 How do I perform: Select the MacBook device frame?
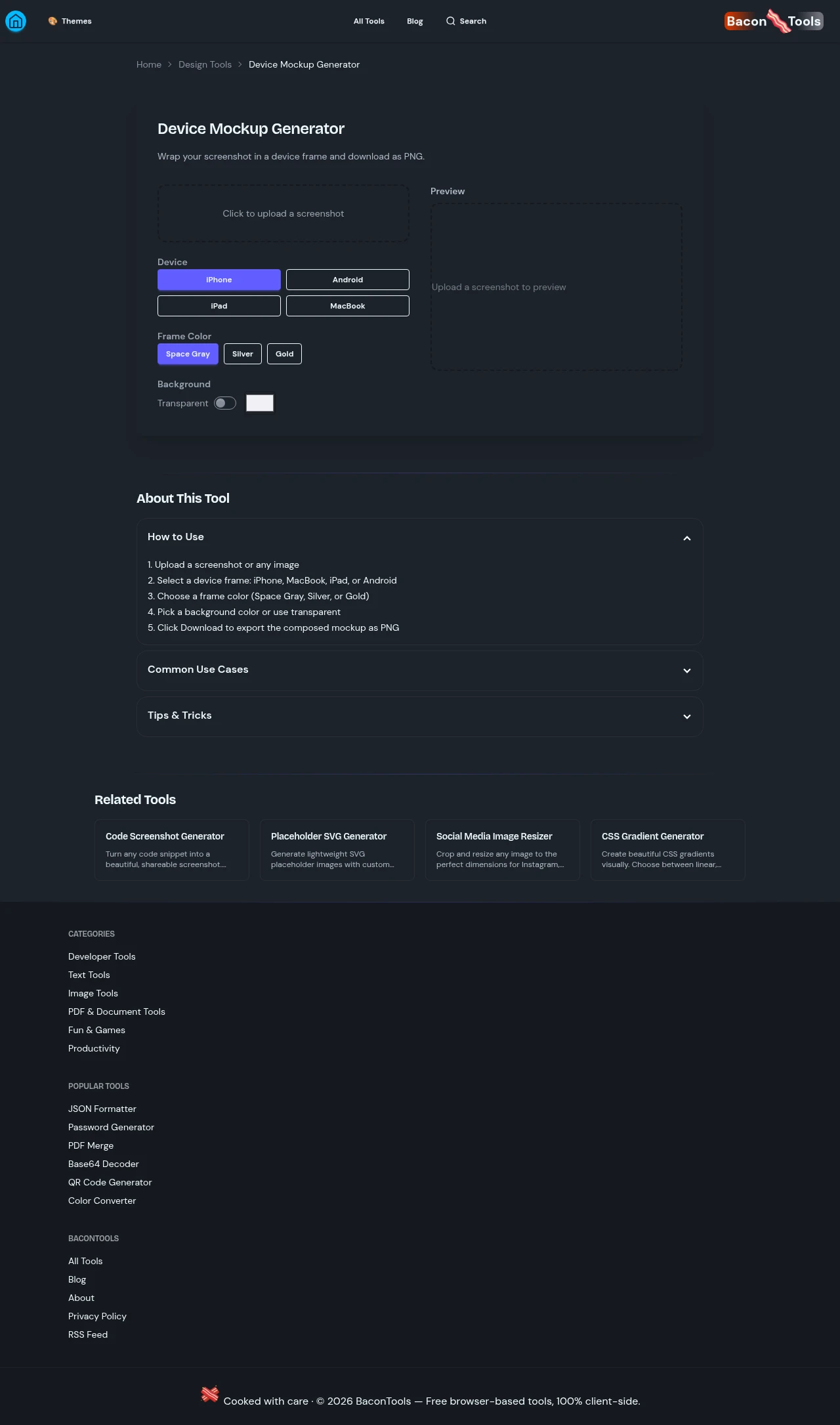tap(347, 306)
